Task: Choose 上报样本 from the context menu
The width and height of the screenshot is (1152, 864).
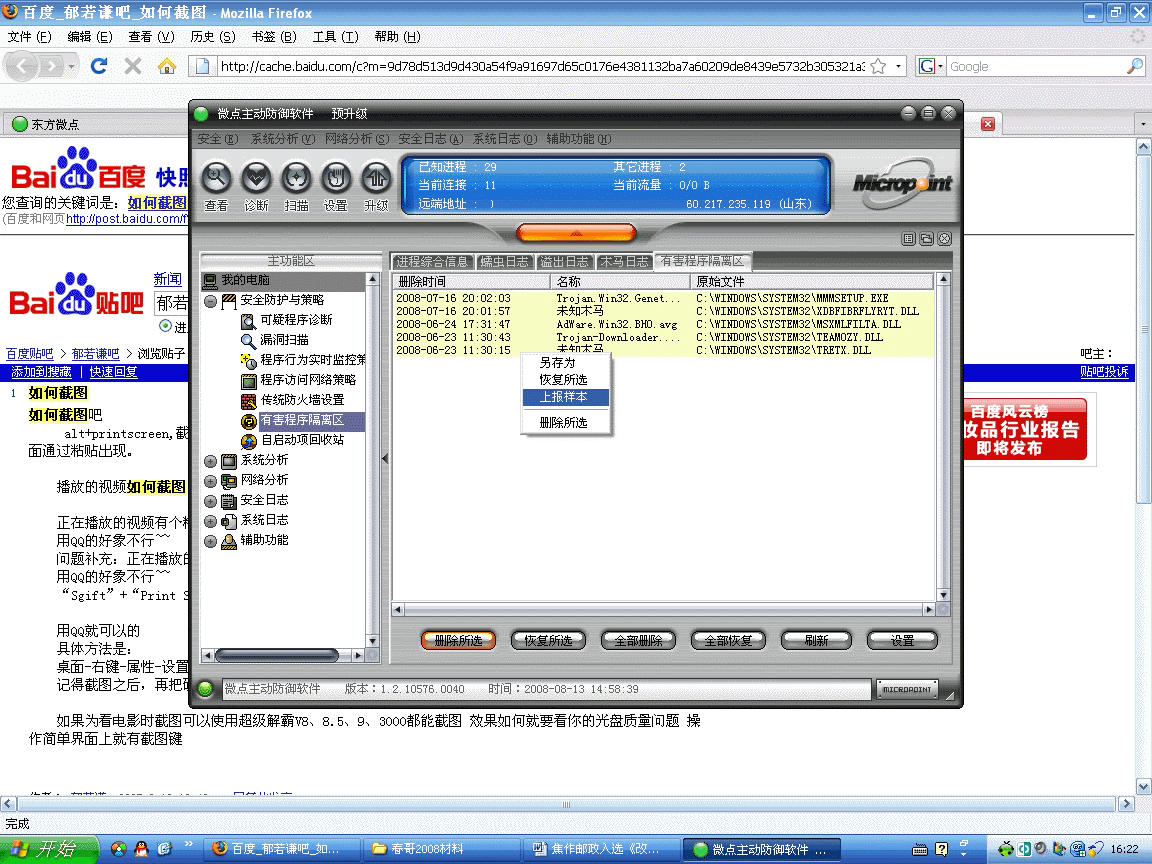Action: point(566,397)
